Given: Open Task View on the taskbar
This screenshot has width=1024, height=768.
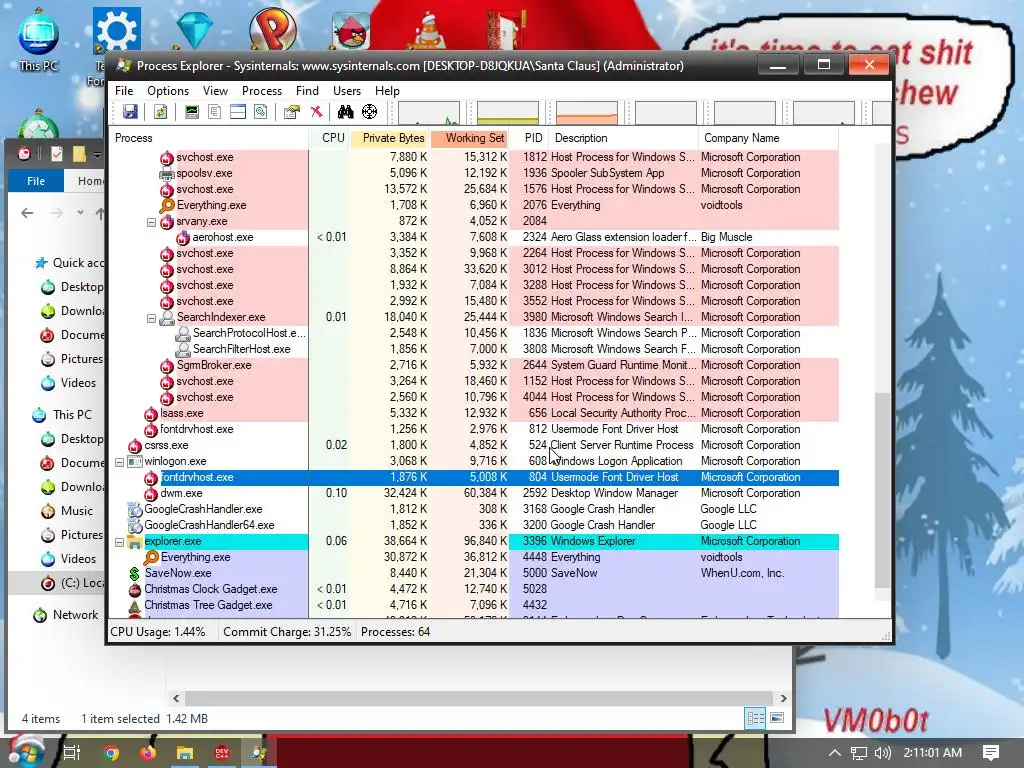Looking at the screenshot, I should tap(71, 753).
